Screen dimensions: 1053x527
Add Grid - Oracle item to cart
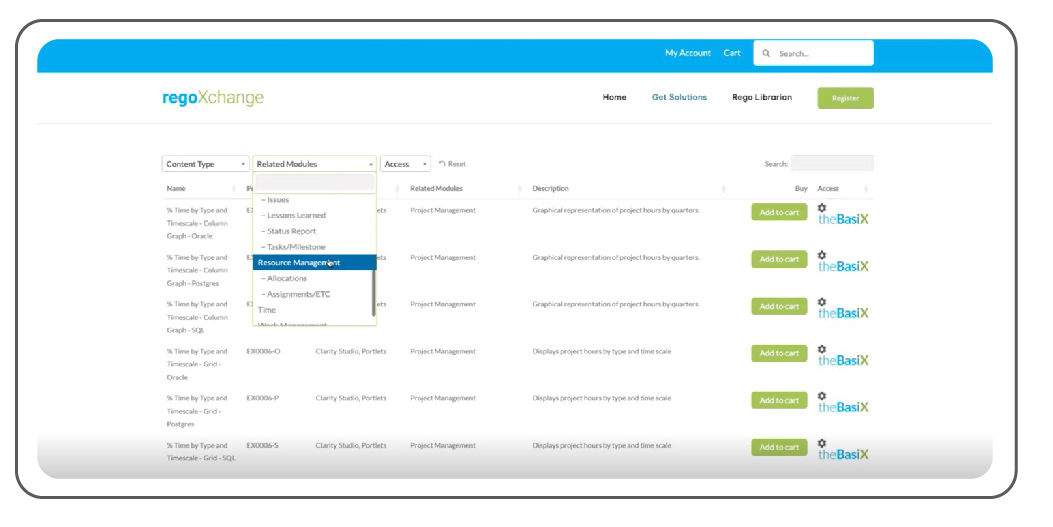(x=779, y=353)
